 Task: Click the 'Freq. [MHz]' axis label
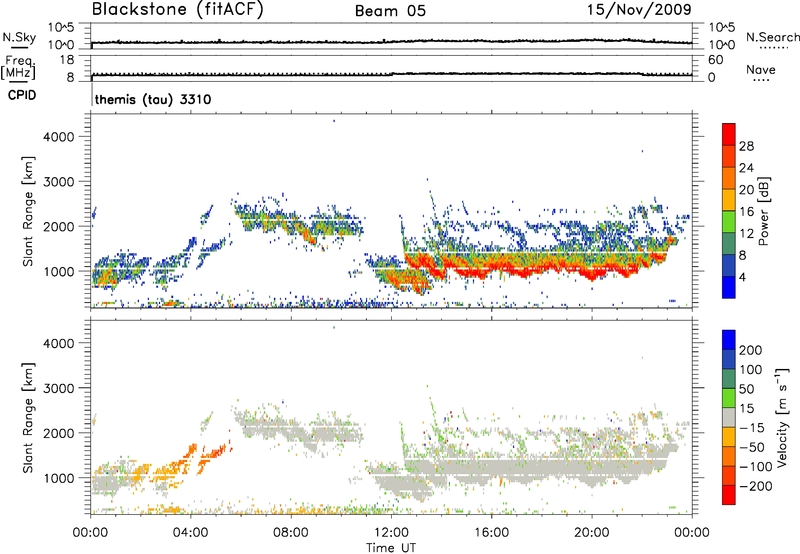click(18, 68)
